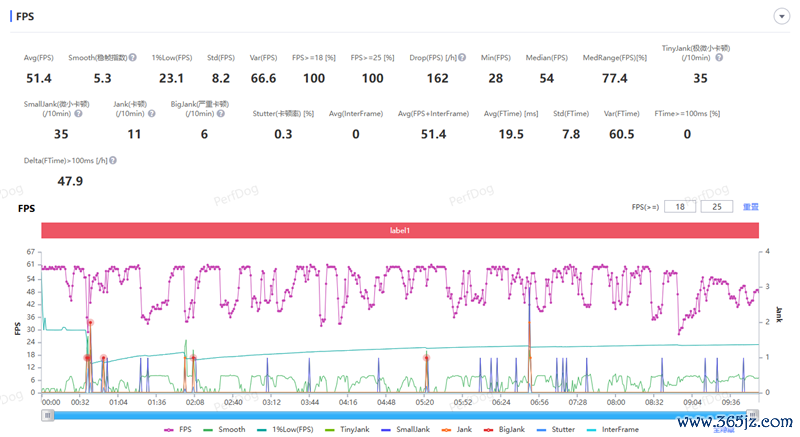Click the help icon beside Drop(FPS)
Image resolution: width=800 pixels, height=437 pixels.
click(462, 58)
